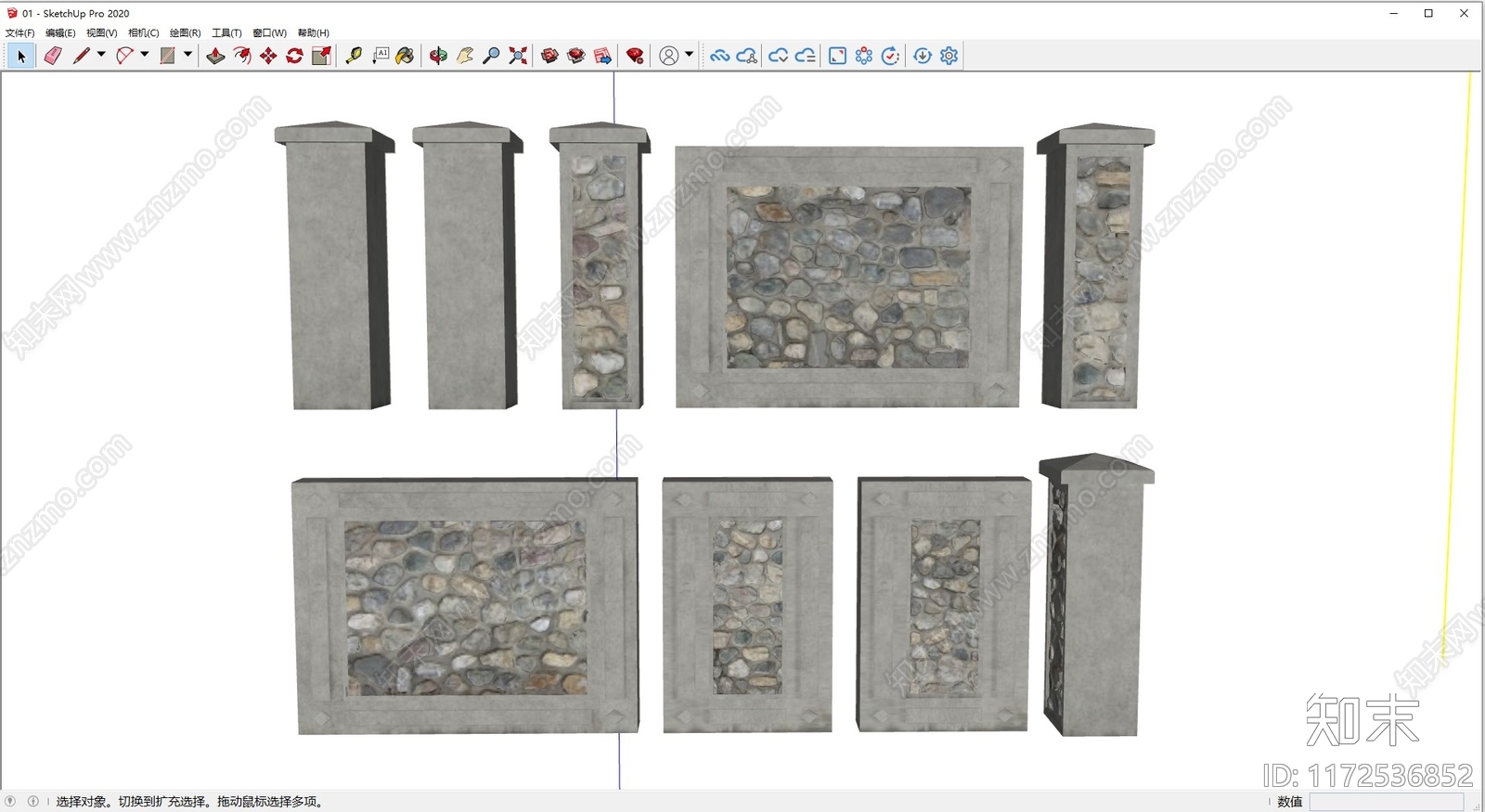Select the Scale tool
Viewport: 1485px width, 812px height.
point(321,56)
